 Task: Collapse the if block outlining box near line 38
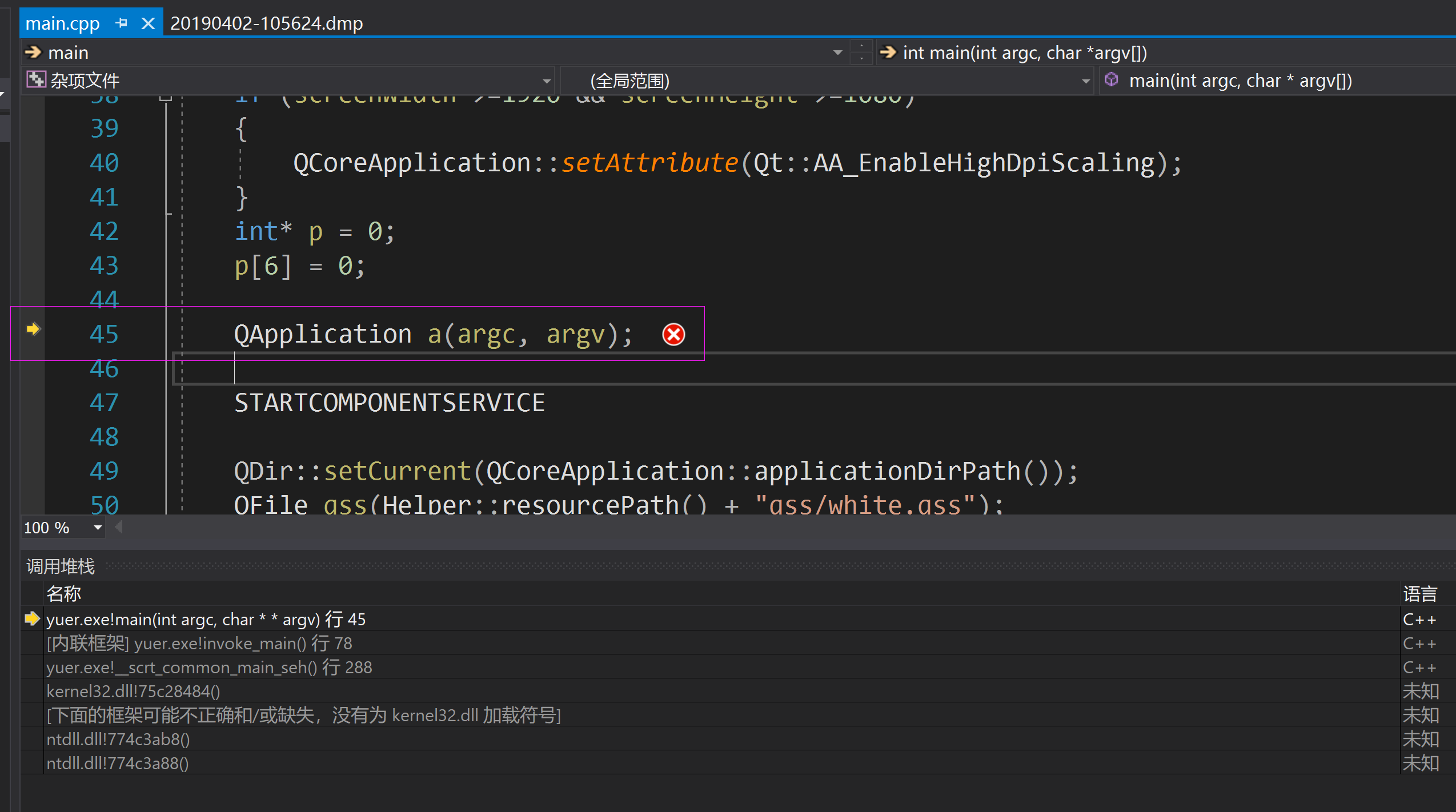[166, 98]
